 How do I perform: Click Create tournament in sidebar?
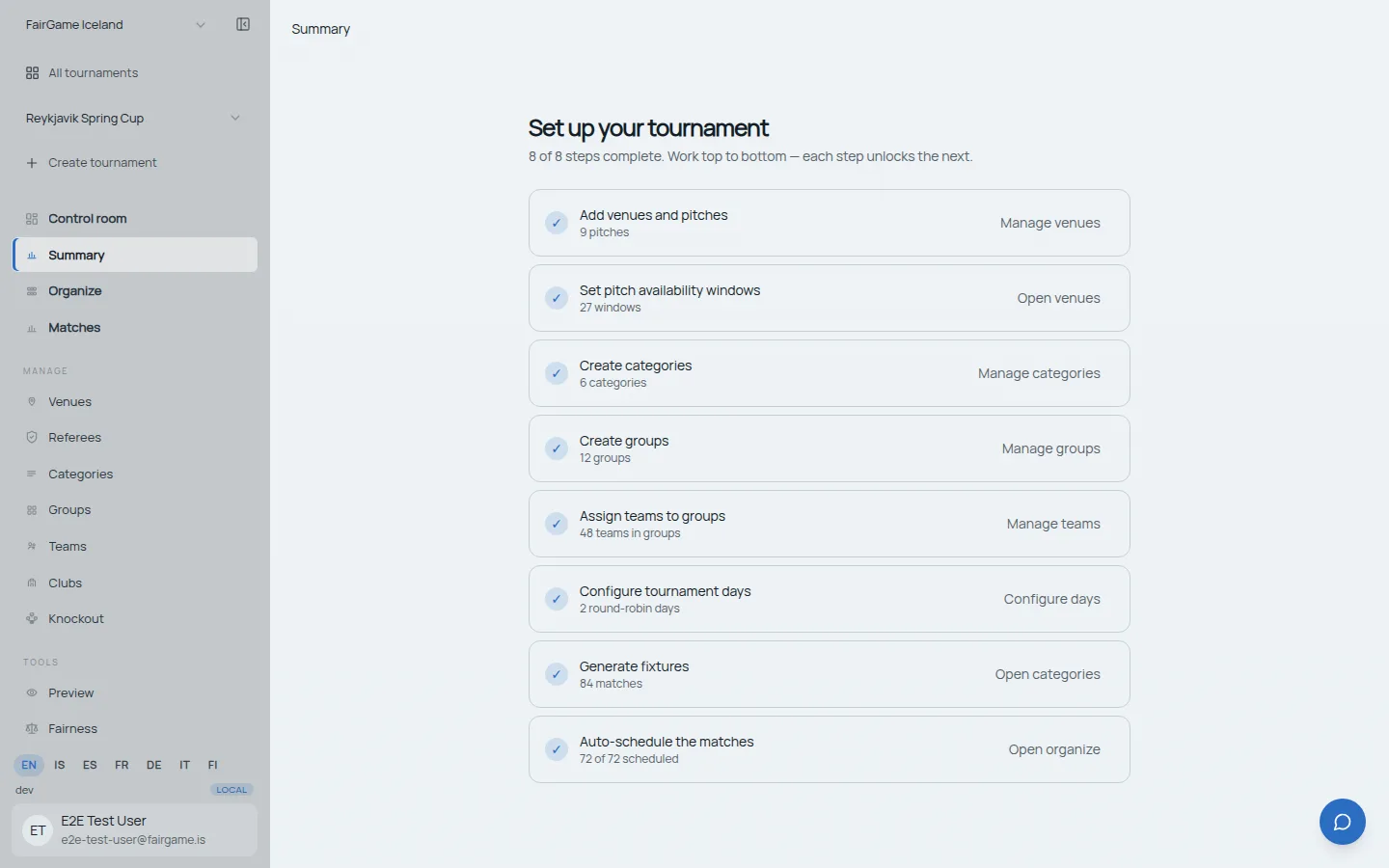(134, 163)
